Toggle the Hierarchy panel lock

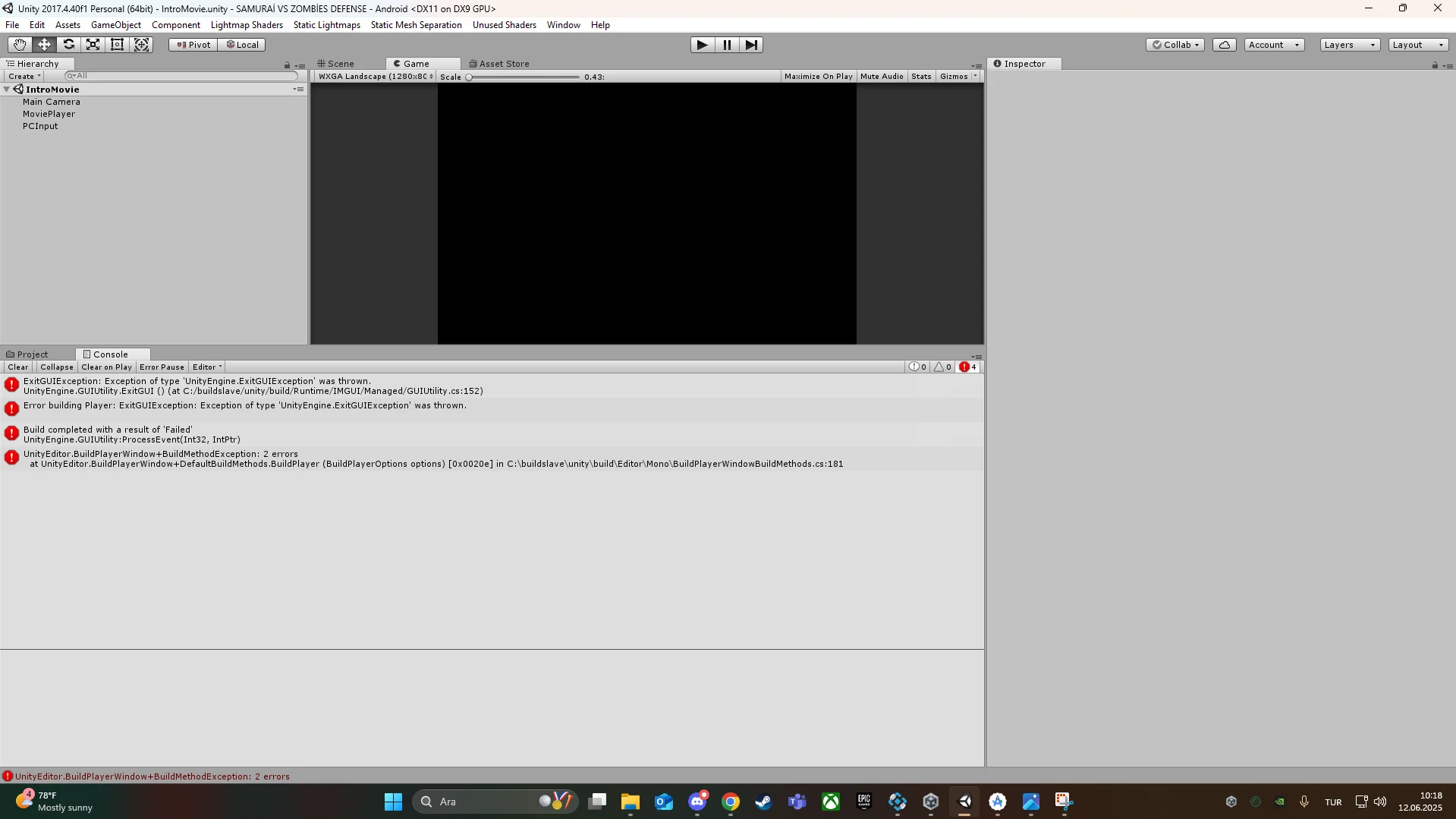pyautogui.click(x=287, y=65)
